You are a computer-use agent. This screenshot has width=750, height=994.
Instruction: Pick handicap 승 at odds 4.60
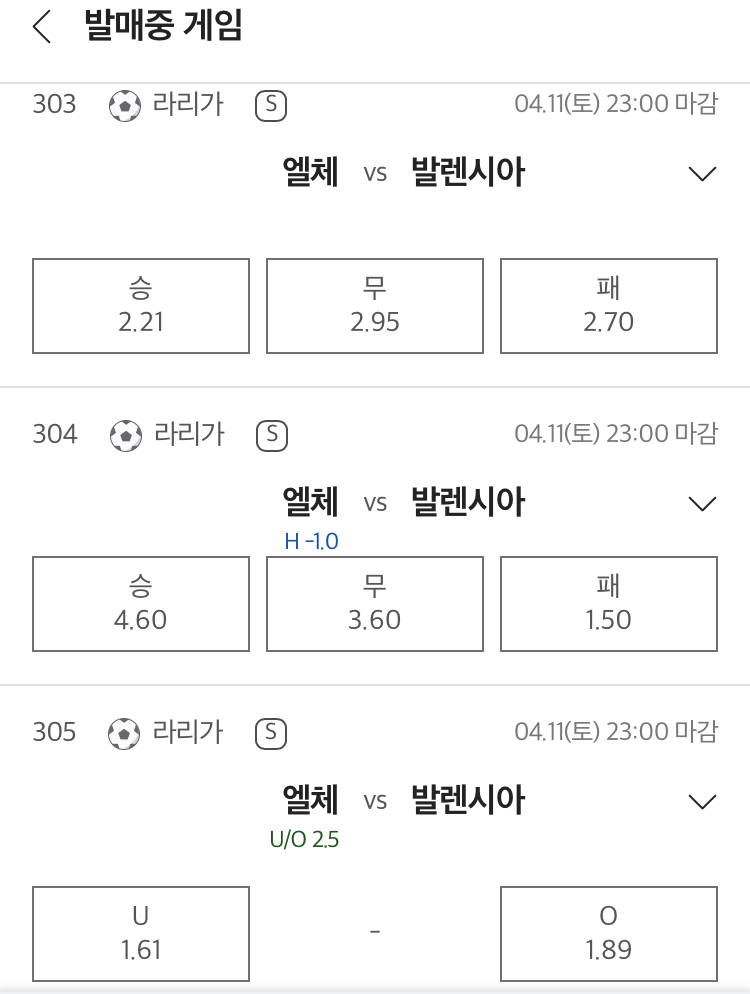point(141,604)
